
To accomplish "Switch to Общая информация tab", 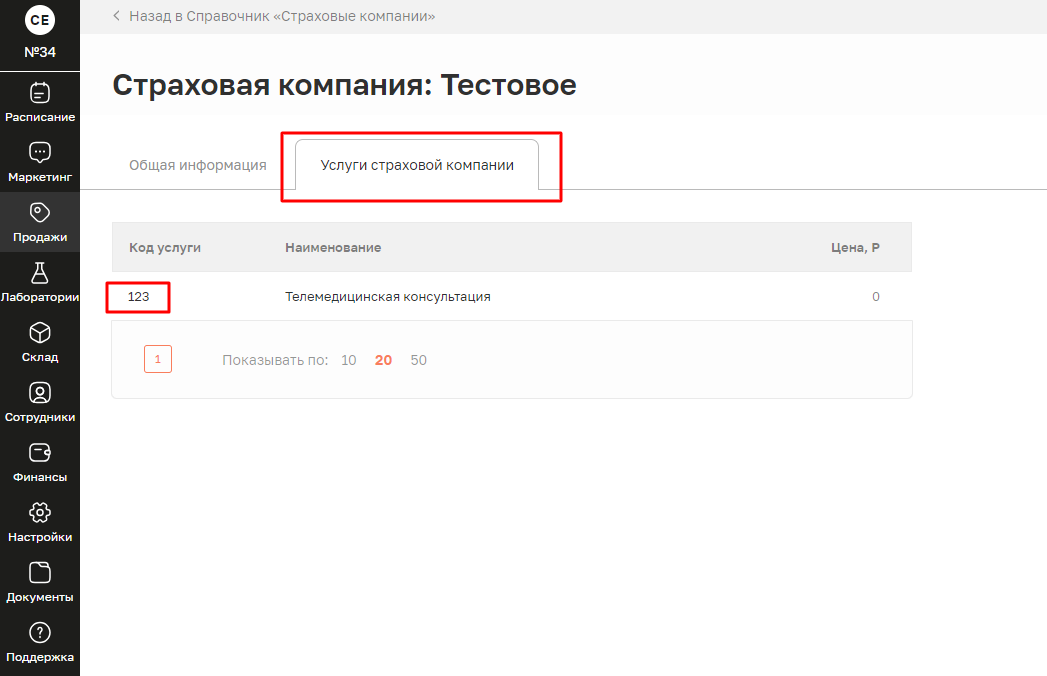I will (x=198, y=165).
